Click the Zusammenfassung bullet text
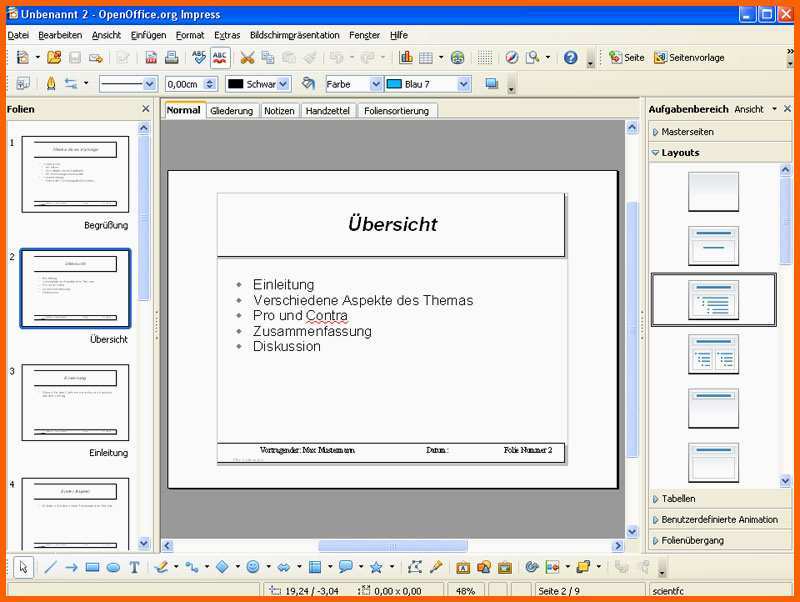The width and height of the screenshot is (800, 602). 312,331
